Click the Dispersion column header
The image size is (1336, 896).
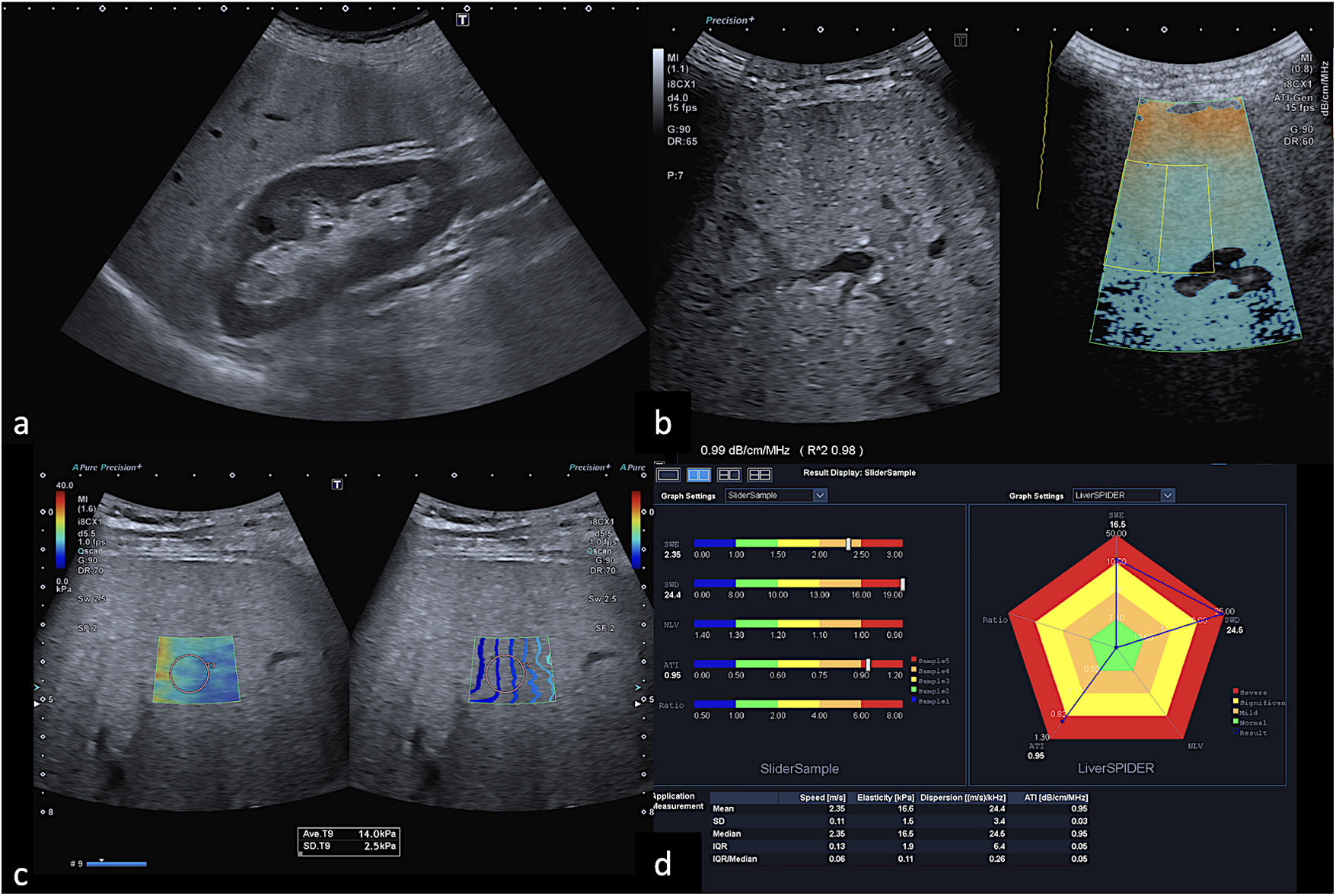(x=962, y=797)
